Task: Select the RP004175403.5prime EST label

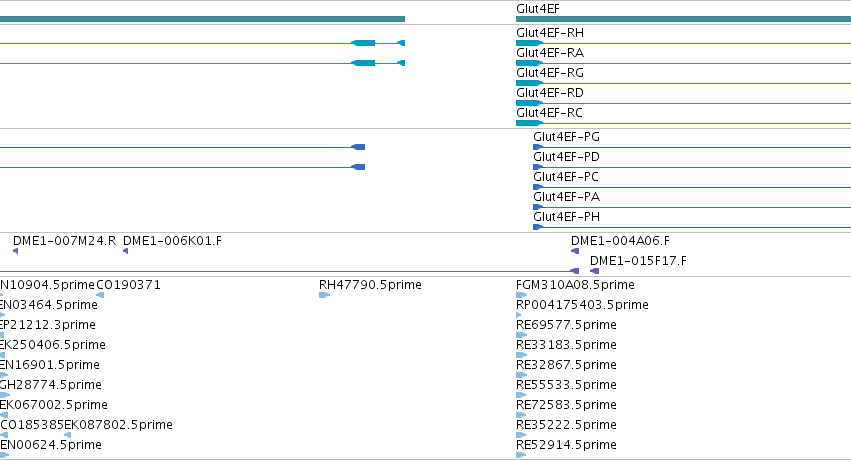Action: click(x=582, y=305)
